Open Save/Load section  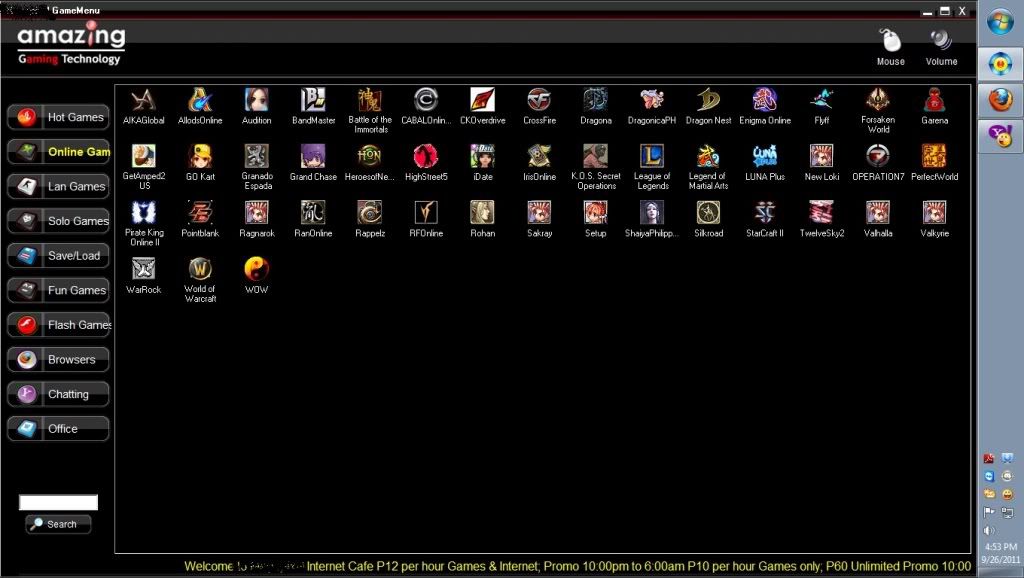58,256
